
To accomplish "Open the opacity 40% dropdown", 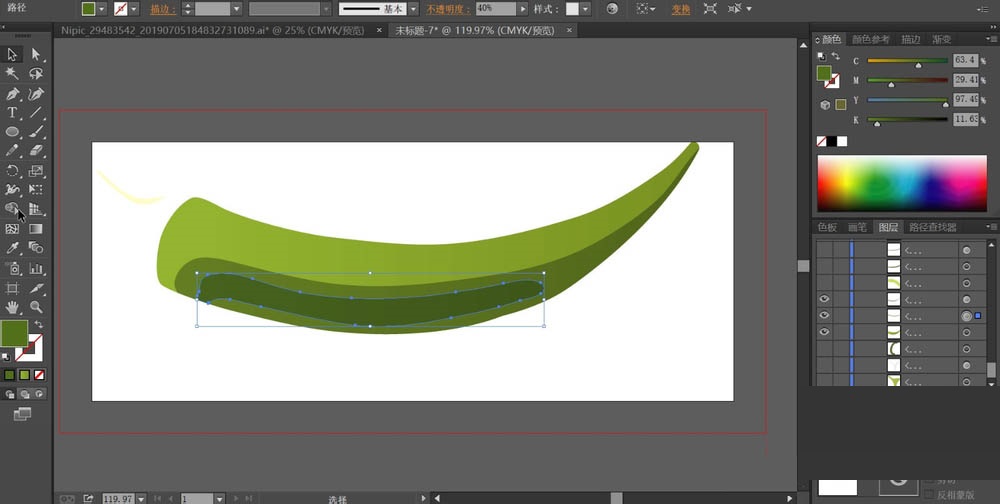I will tap(525, 8).
